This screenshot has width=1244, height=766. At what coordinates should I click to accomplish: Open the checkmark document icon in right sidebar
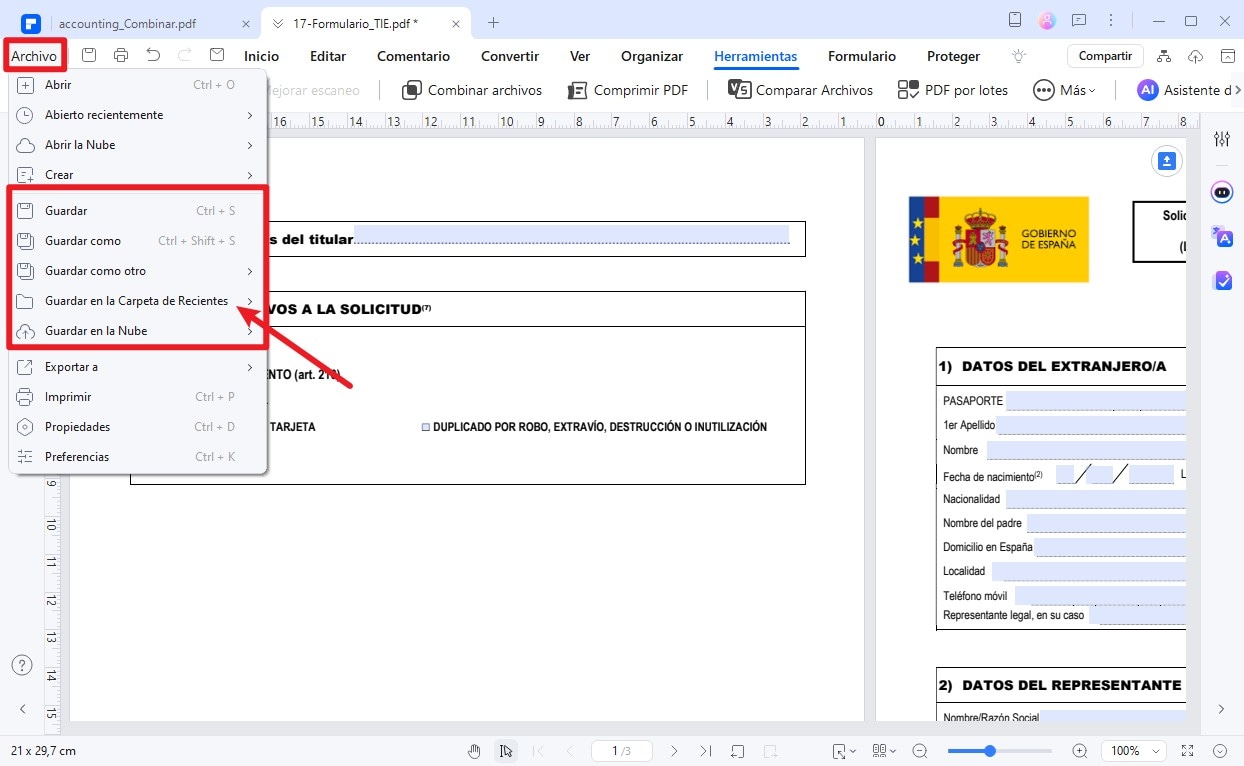click(1222, 281)
